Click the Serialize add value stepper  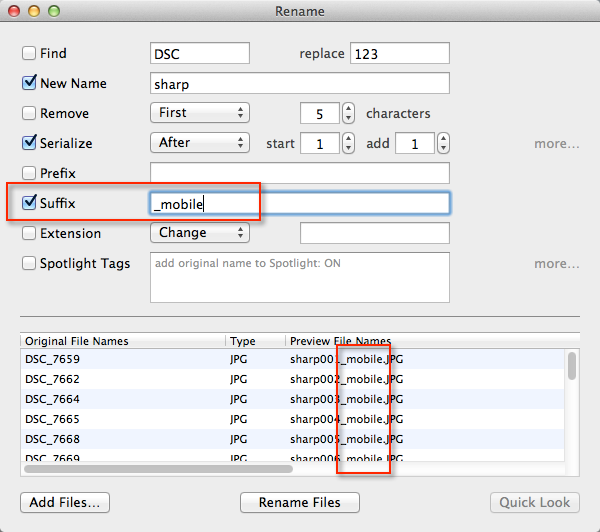click(443, 143)
